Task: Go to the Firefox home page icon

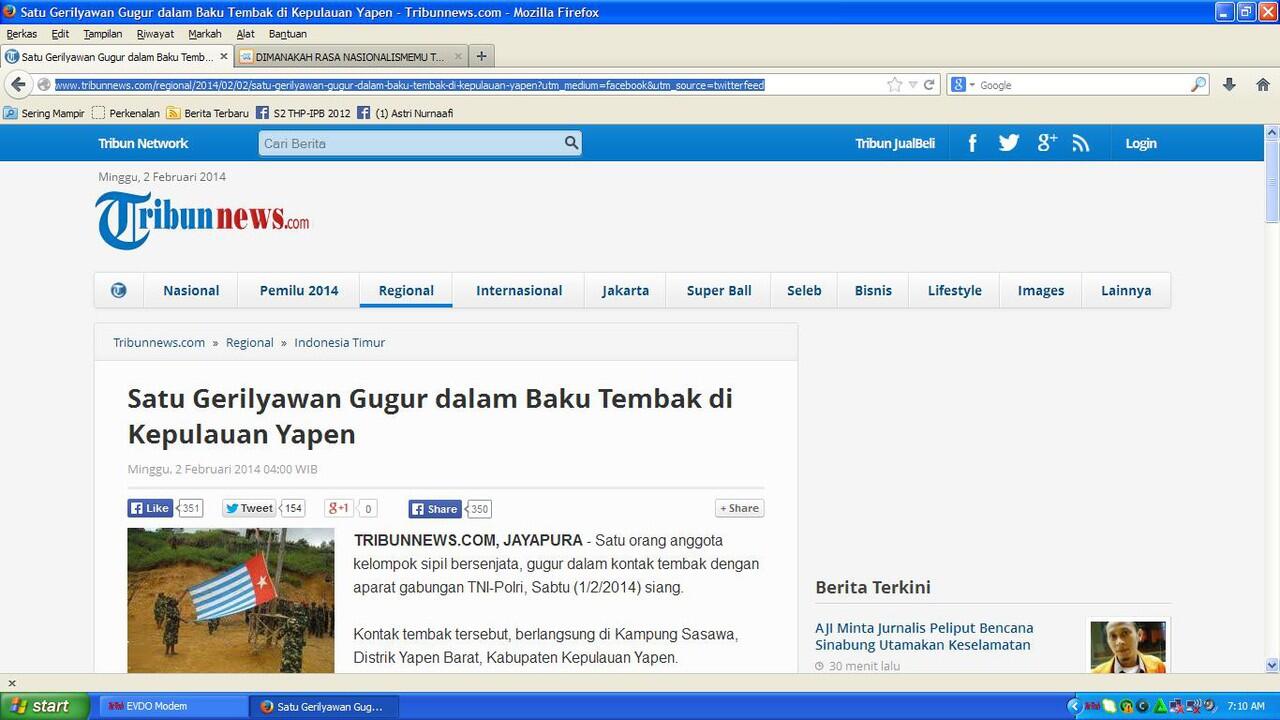Action: [x=1262, y=85]
